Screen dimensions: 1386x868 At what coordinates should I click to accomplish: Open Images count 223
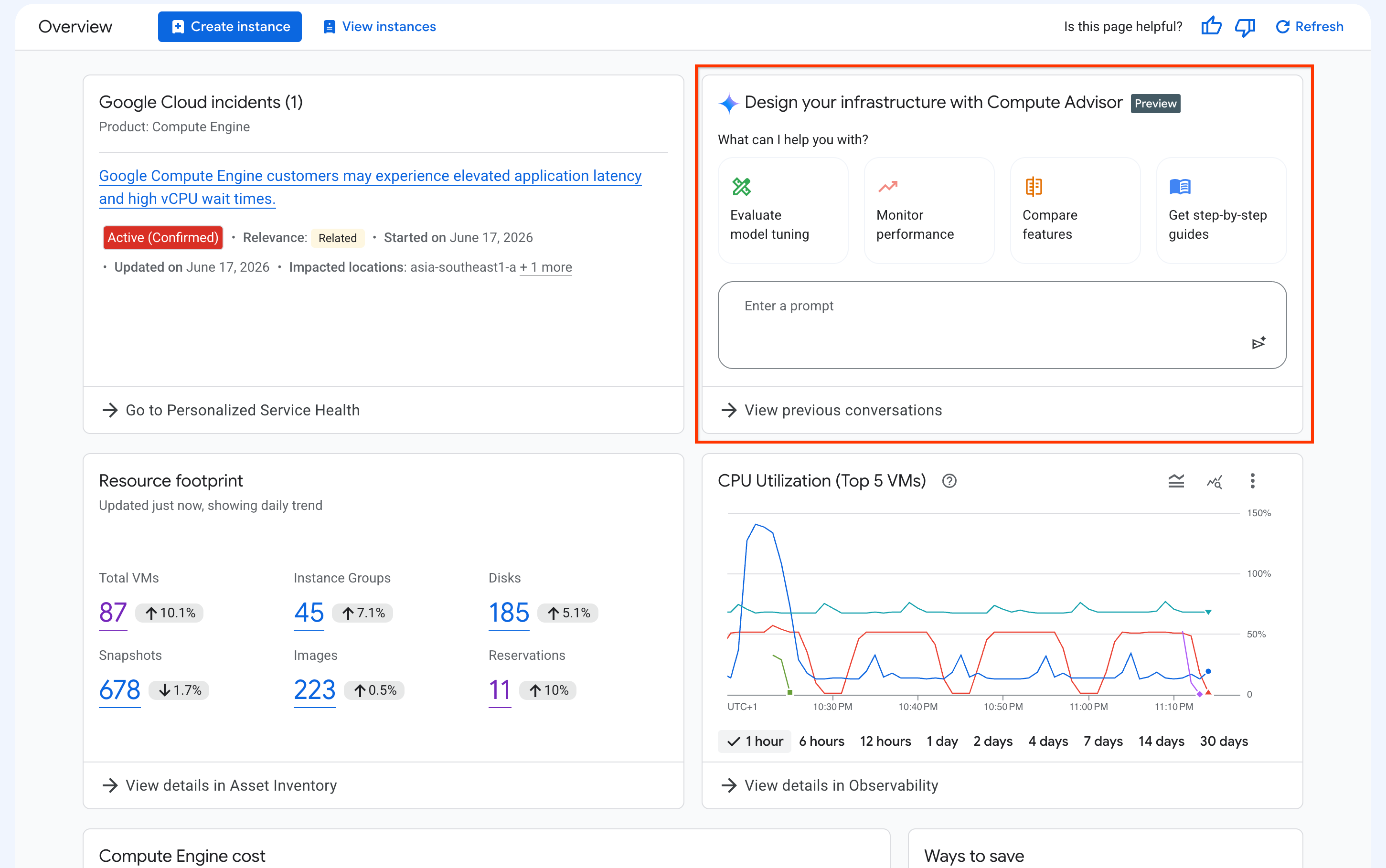(x=315, y=689)
